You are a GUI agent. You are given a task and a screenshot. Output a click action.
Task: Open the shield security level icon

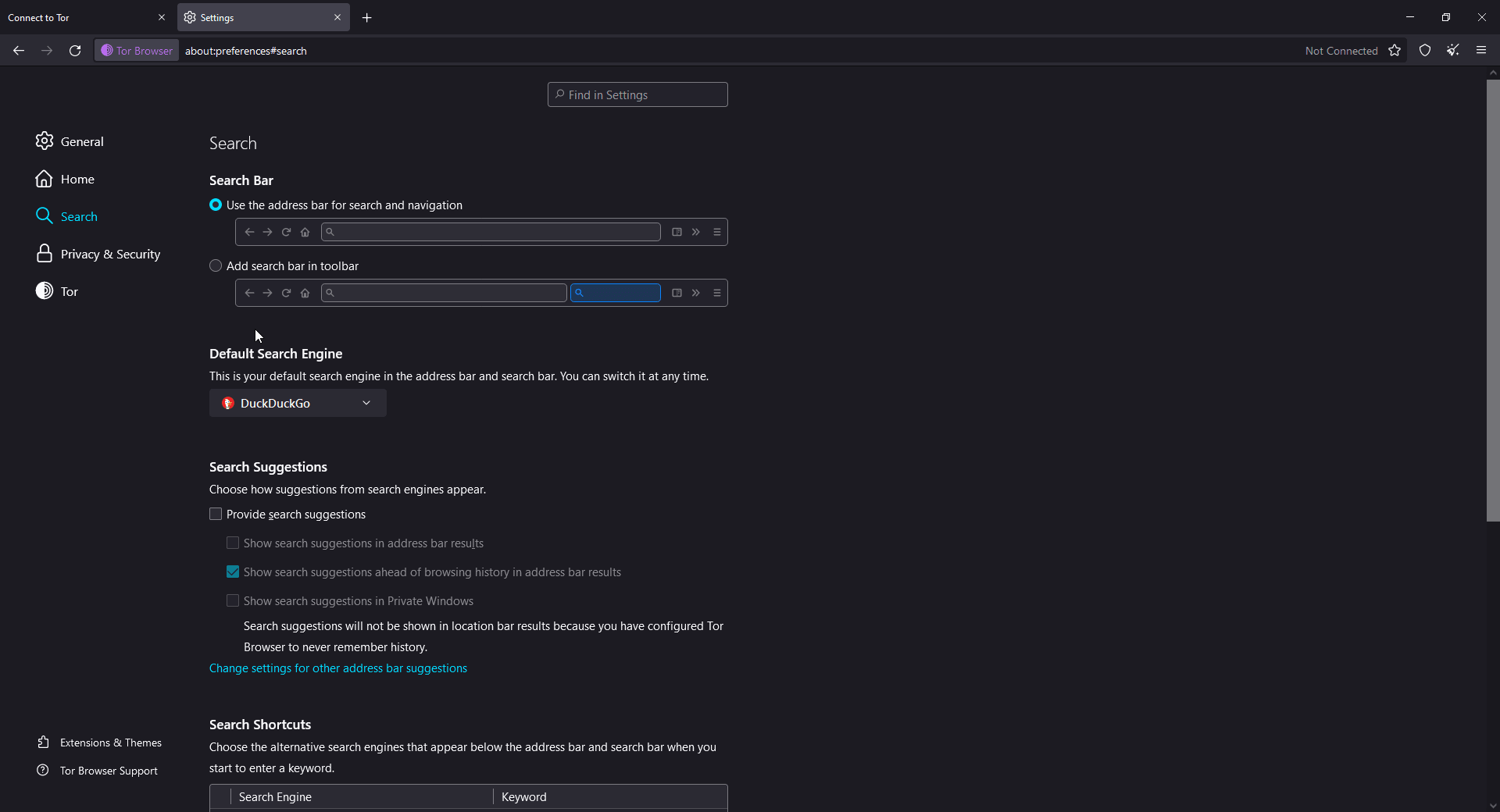(1425, 51)
